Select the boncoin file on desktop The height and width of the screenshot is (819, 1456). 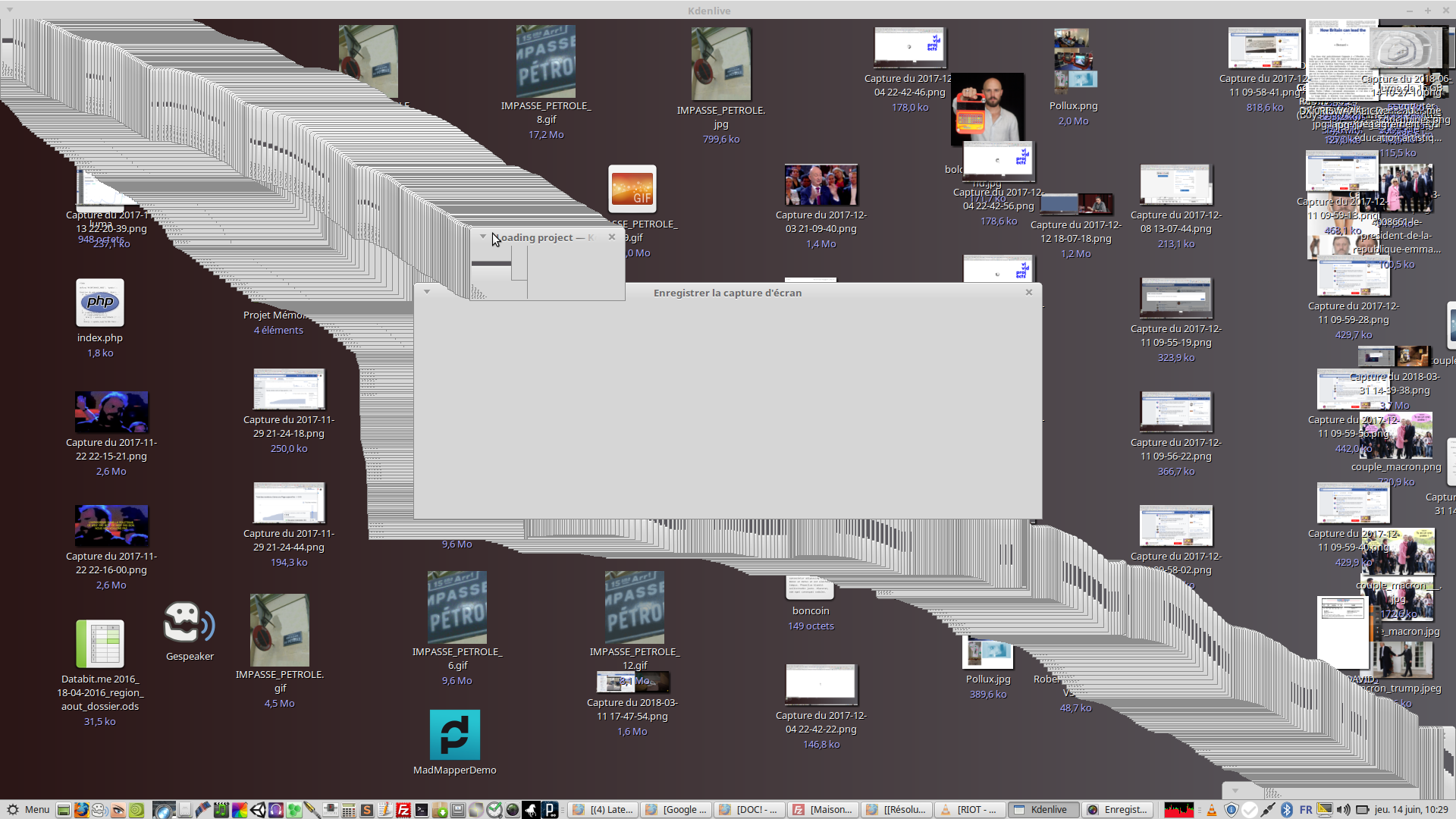pyautogui.click(x=810, y=590)
